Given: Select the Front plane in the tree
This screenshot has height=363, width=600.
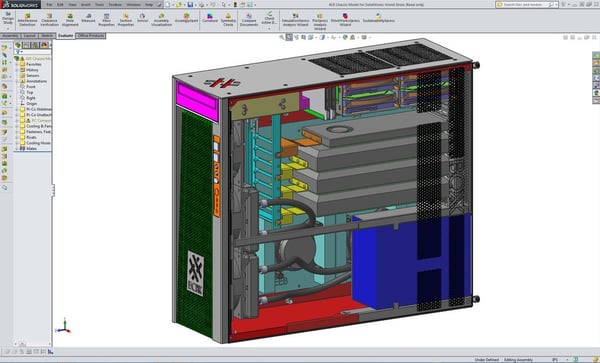Looking at the screenshot, I should pyautogui.click(x=31, y=87).
